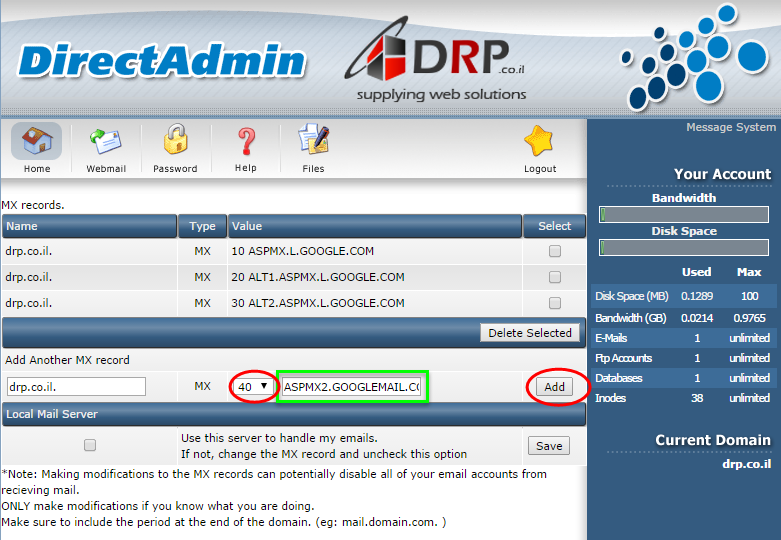Click the Message System link
This screenshot has height=540, width=781.
click(x=730, y=128)
